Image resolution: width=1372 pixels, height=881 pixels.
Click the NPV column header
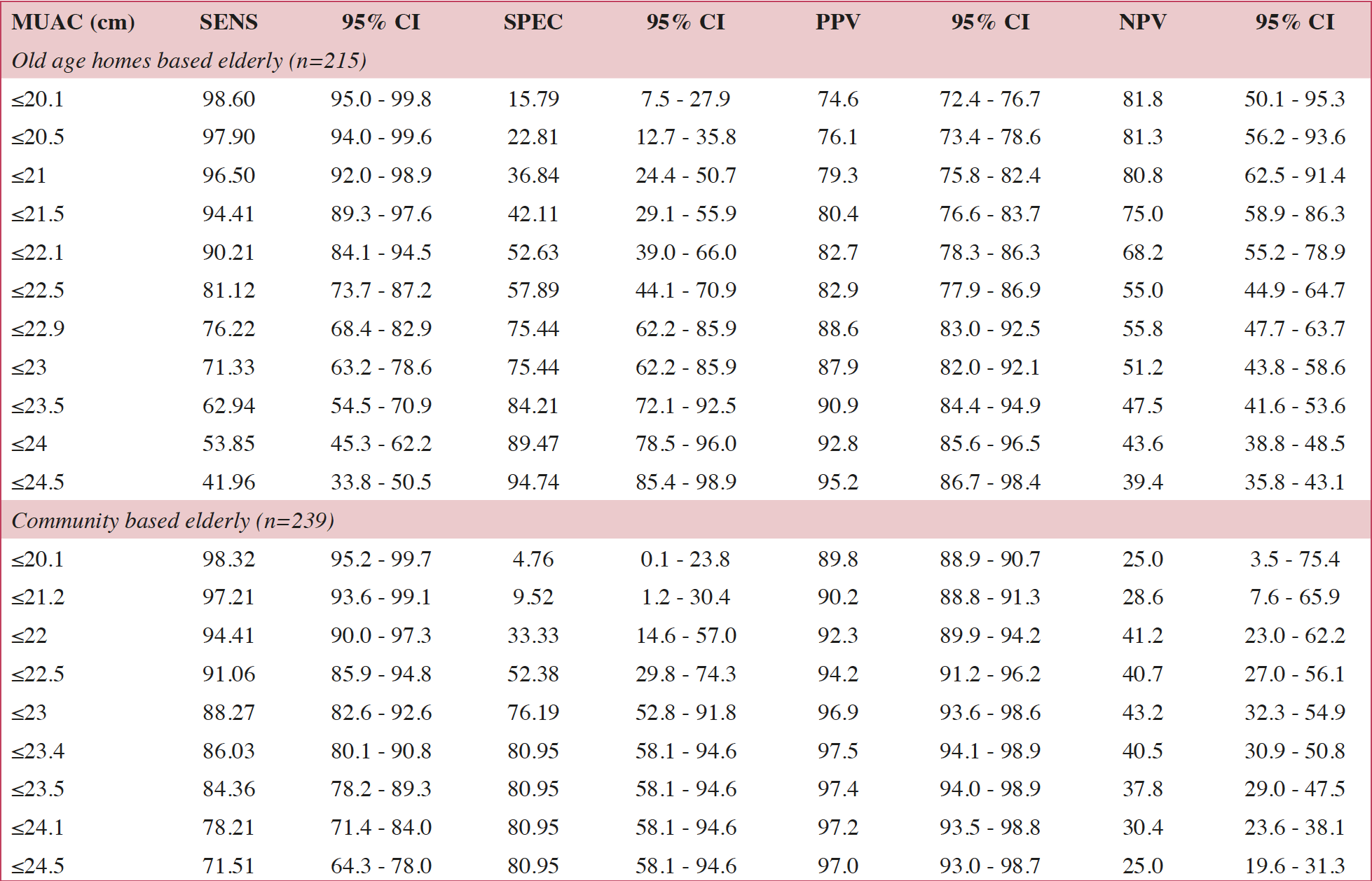pos(1142,22)
